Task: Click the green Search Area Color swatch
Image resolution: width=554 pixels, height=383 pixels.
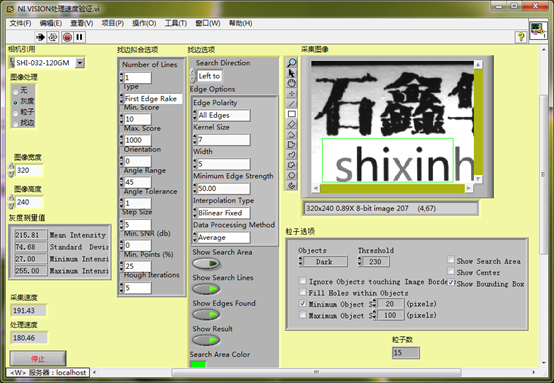Action: [198, 364]
